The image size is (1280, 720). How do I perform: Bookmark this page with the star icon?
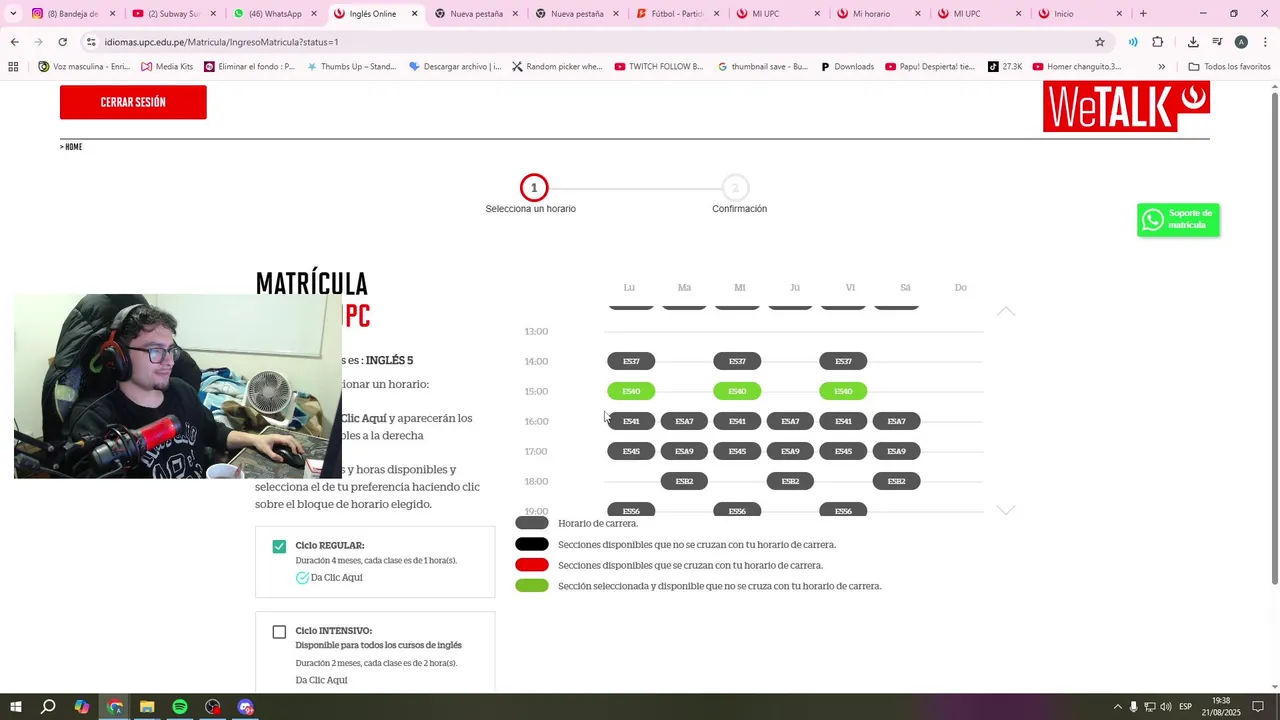click(x=1100, y=42)
